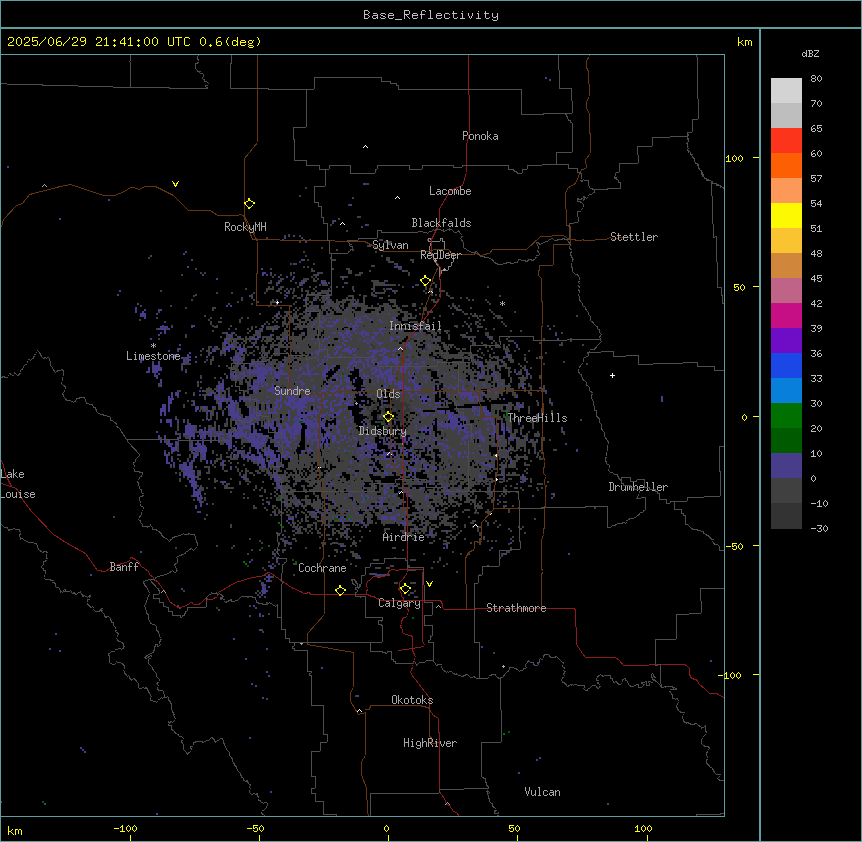Click the ThreeHills label
Viewport: 862px width, 842px height.
[537, 418]
